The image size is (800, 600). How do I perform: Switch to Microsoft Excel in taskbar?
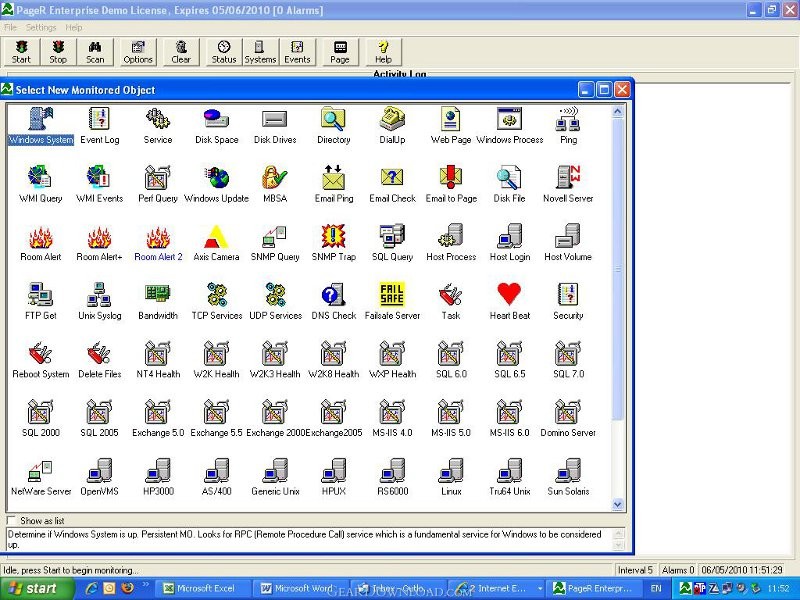pyautogui.click(x=202, y=589)
